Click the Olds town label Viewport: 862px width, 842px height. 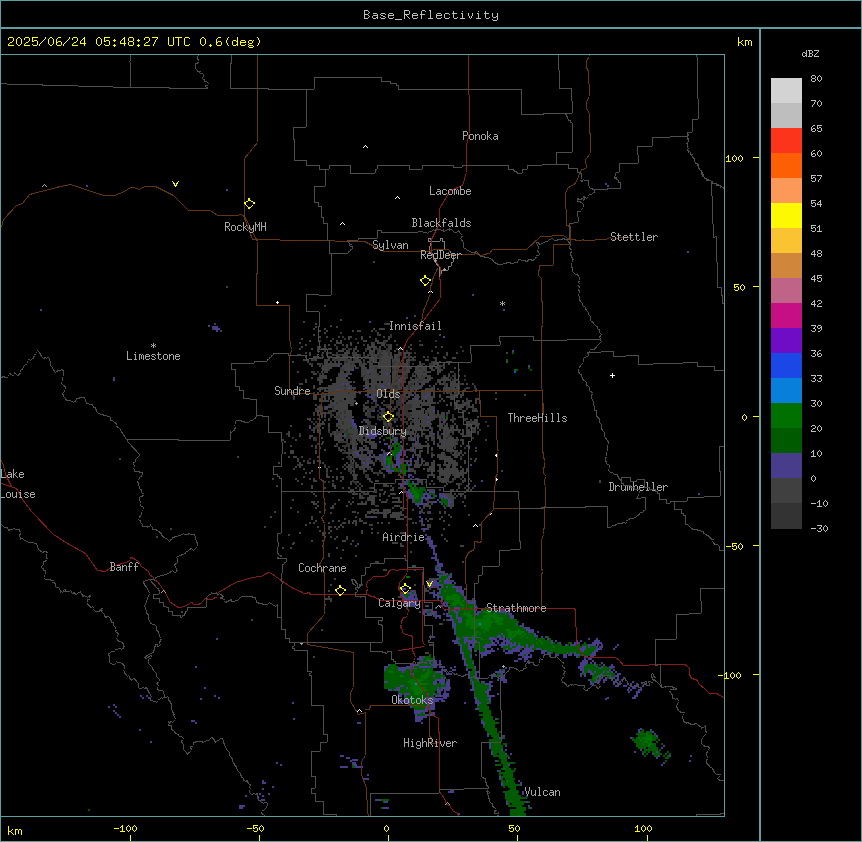coord(388,394)
